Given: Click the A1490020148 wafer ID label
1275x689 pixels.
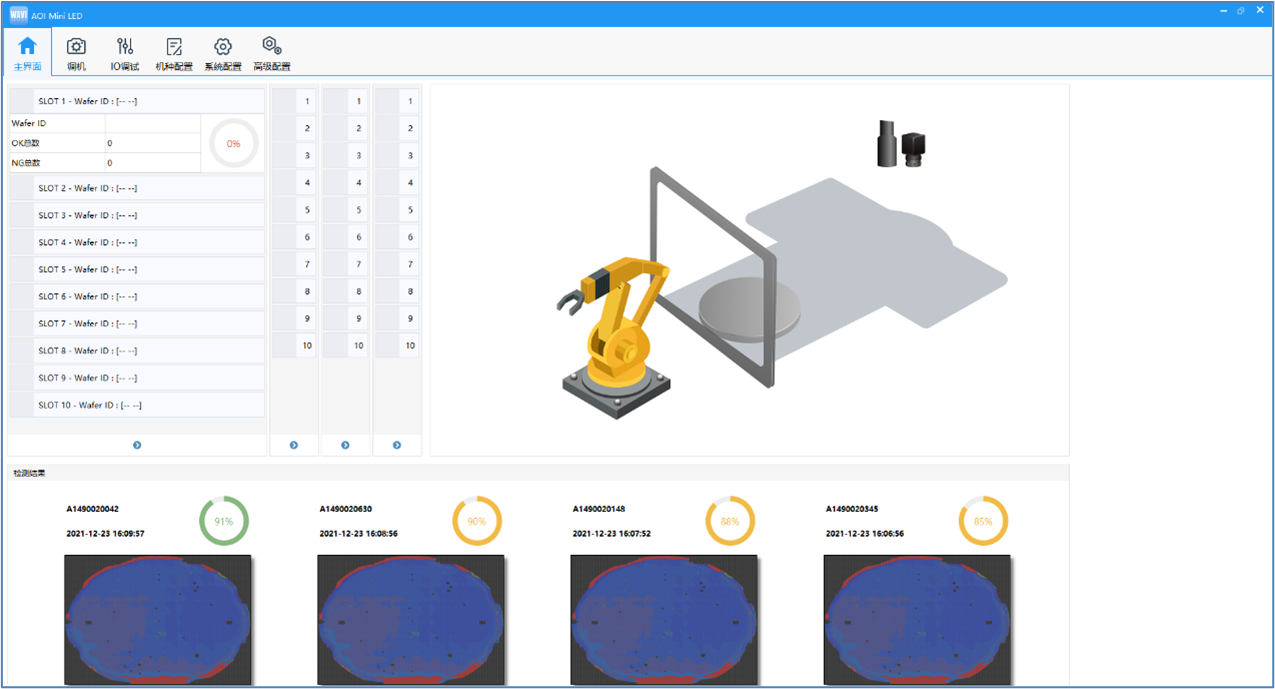Looking at the screenshot, I should 599,509.
